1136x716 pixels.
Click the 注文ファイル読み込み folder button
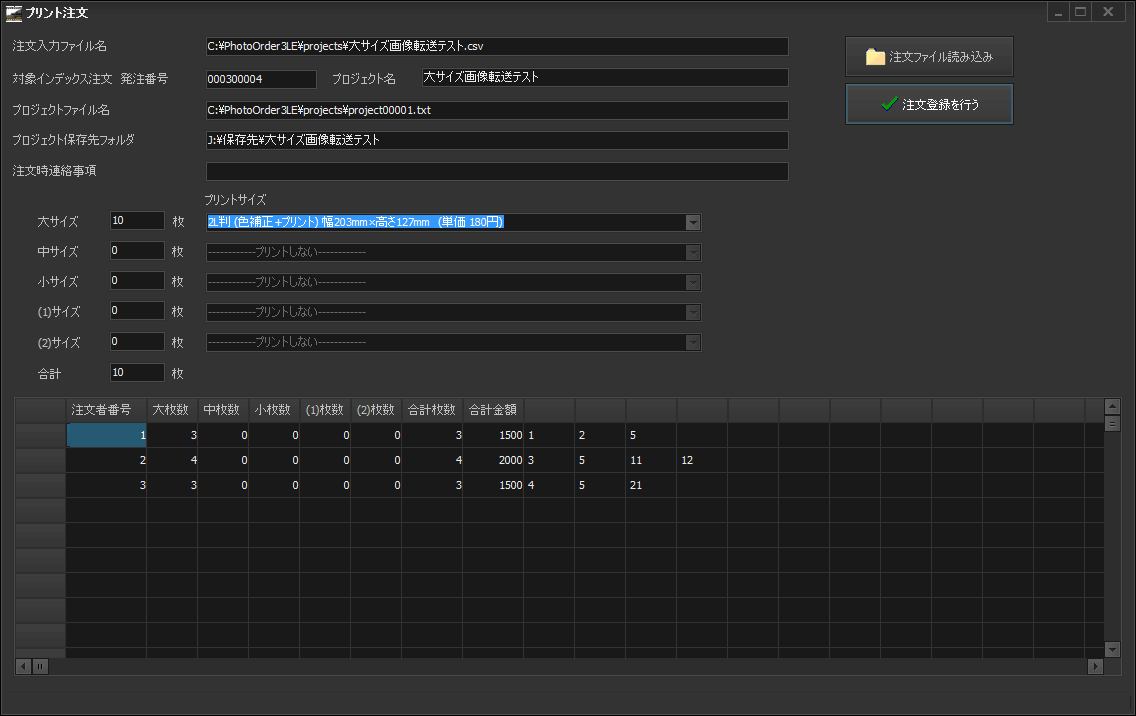click(x=929, y=57)
